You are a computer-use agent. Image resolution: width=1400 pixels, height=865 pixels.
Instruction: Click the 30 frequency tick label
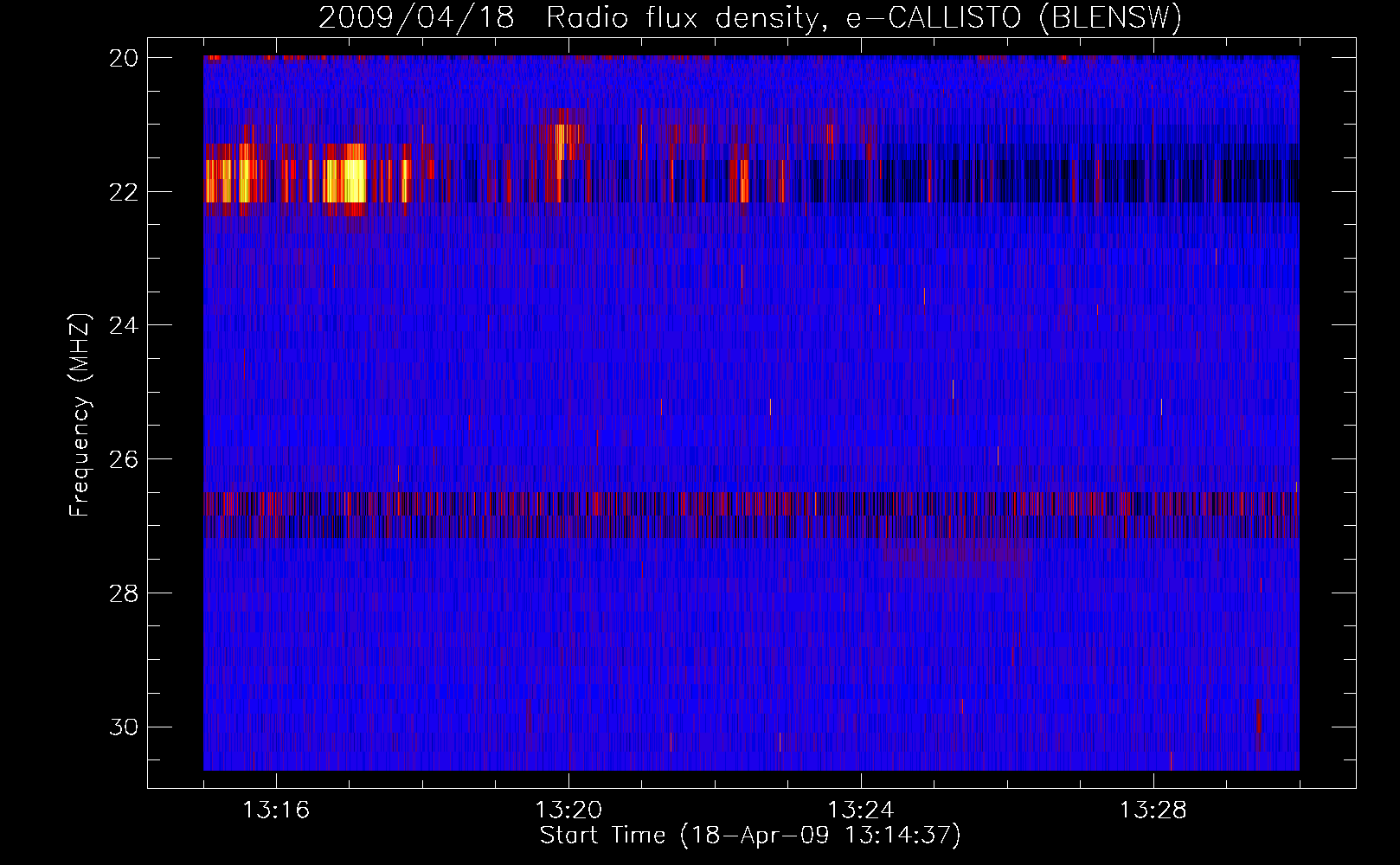pyautogui.click(x=124, y=727)
